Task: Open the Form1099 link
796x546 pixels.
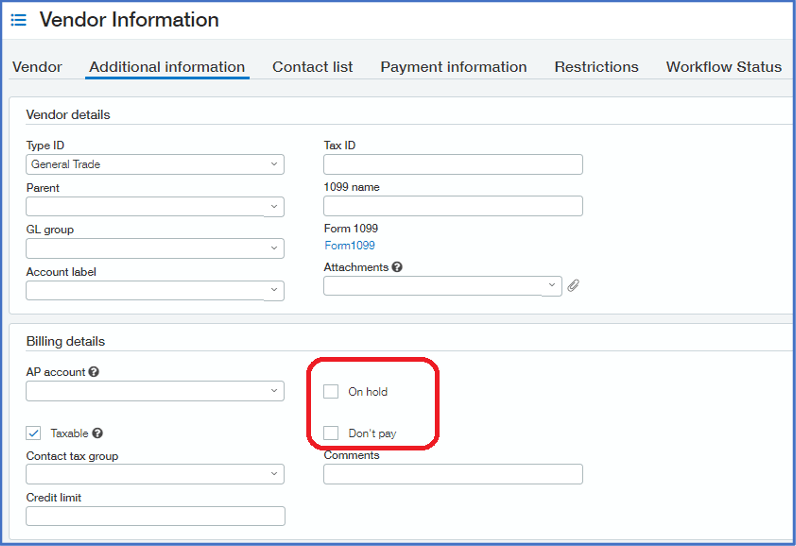Action: click(349, 245)
